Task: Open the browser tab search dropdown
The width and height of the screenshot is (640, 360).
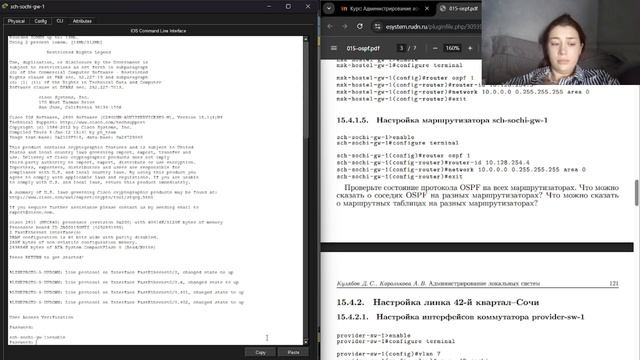Action: (329, 8)
